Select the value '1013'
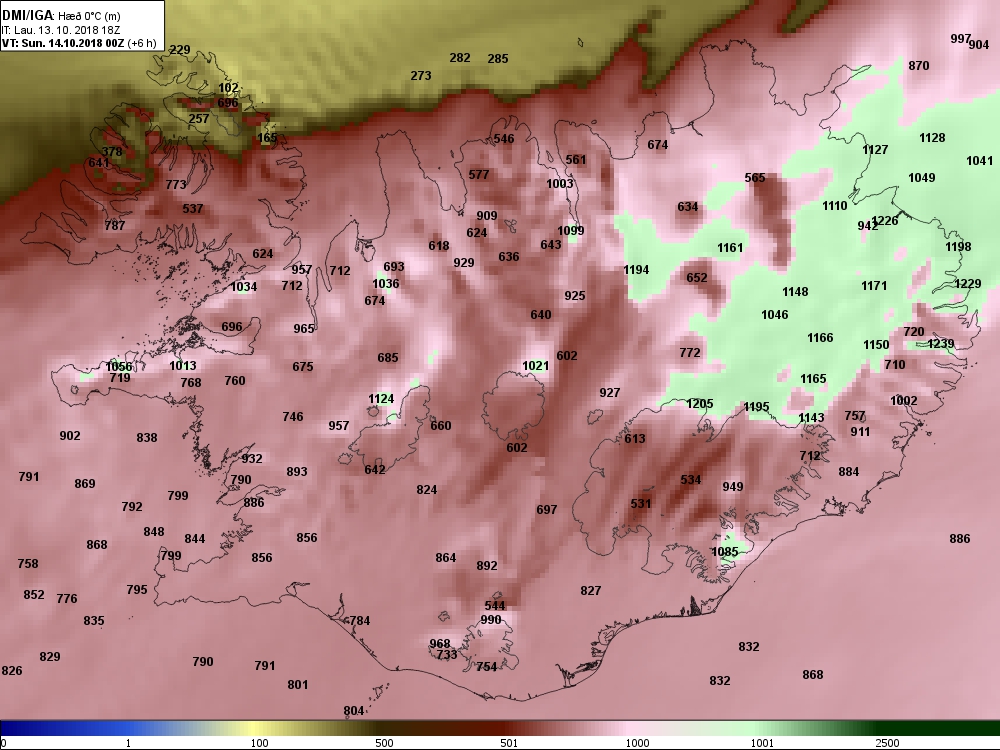 (x=183, y=365)
